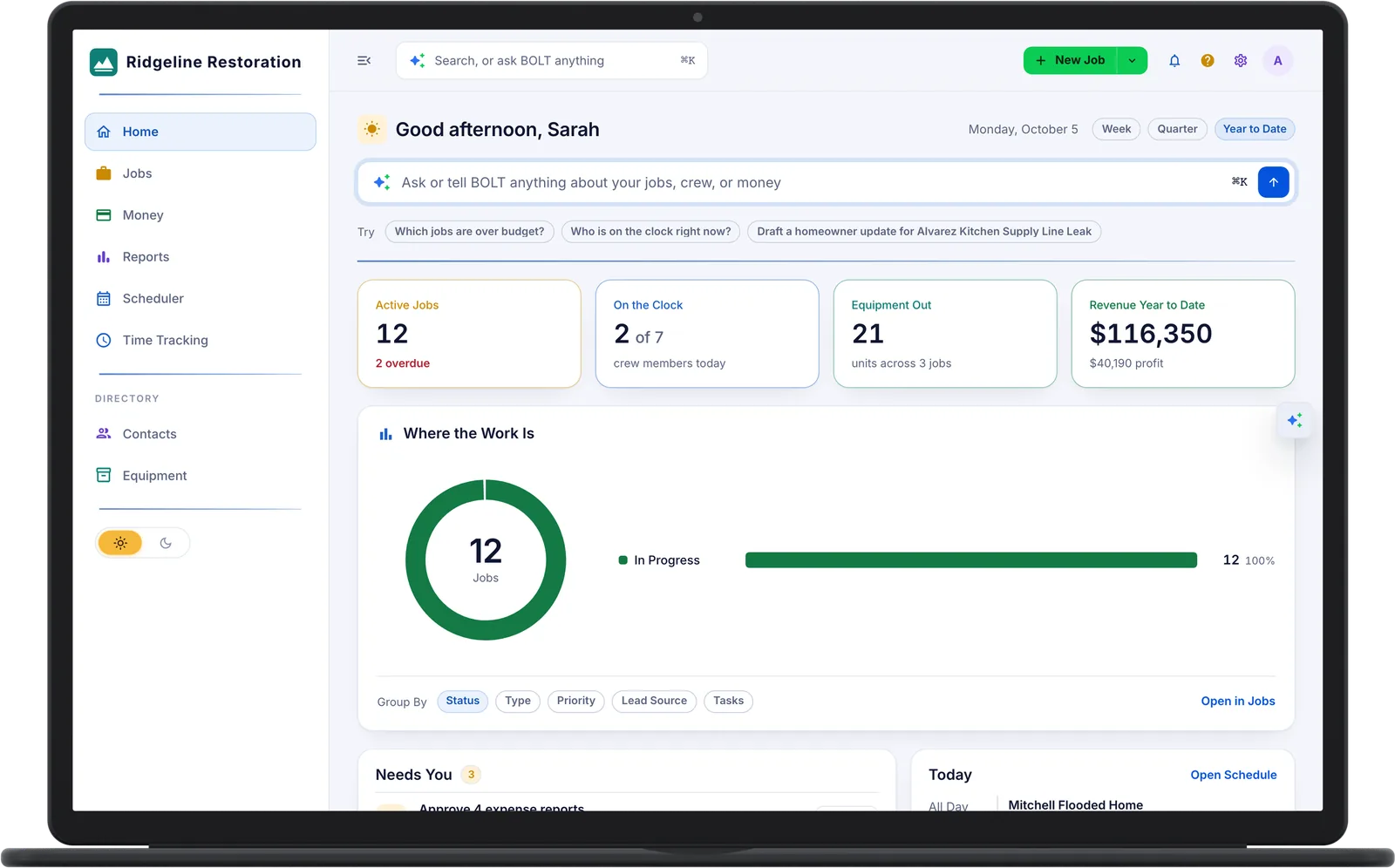This screenshot has height=868, width=1395.
Task: Open Jobs in the sidebar
Action: [x=201, y=173]
